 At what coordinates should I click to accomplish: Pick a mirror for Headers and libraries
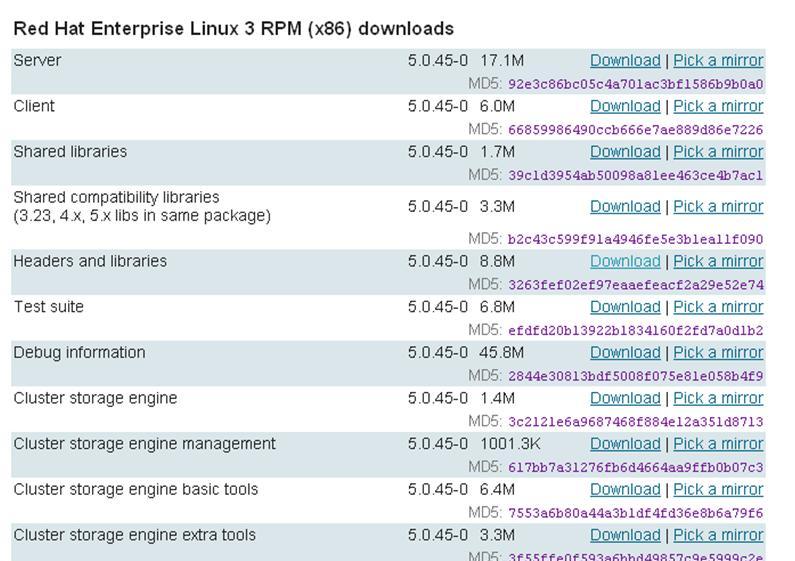(718, 262)
